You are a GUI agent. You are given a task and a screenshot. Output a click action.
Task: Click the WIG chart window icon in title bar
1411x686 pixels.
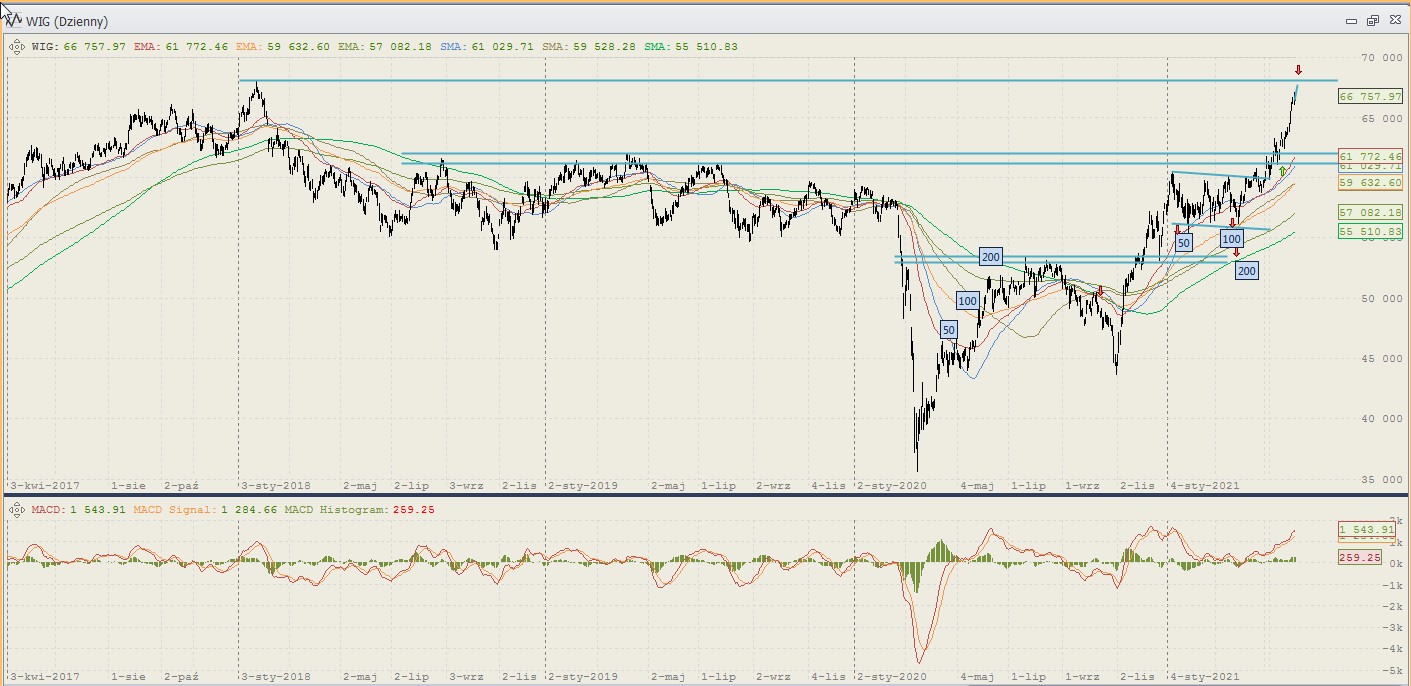click(13, 20)
